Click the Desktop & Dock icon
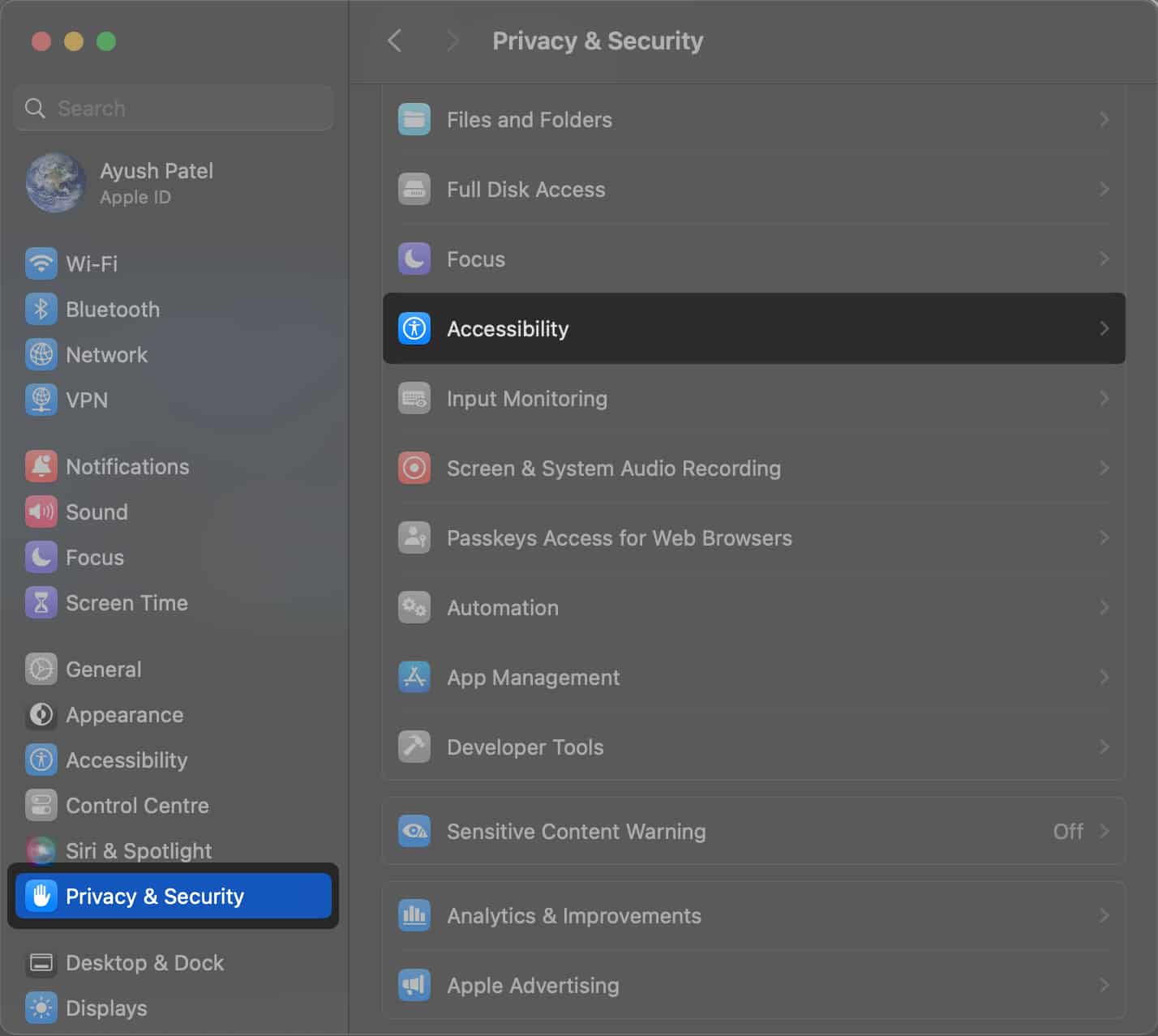The width and height of the screenshot is (1158, 1036). coord(41,962)
